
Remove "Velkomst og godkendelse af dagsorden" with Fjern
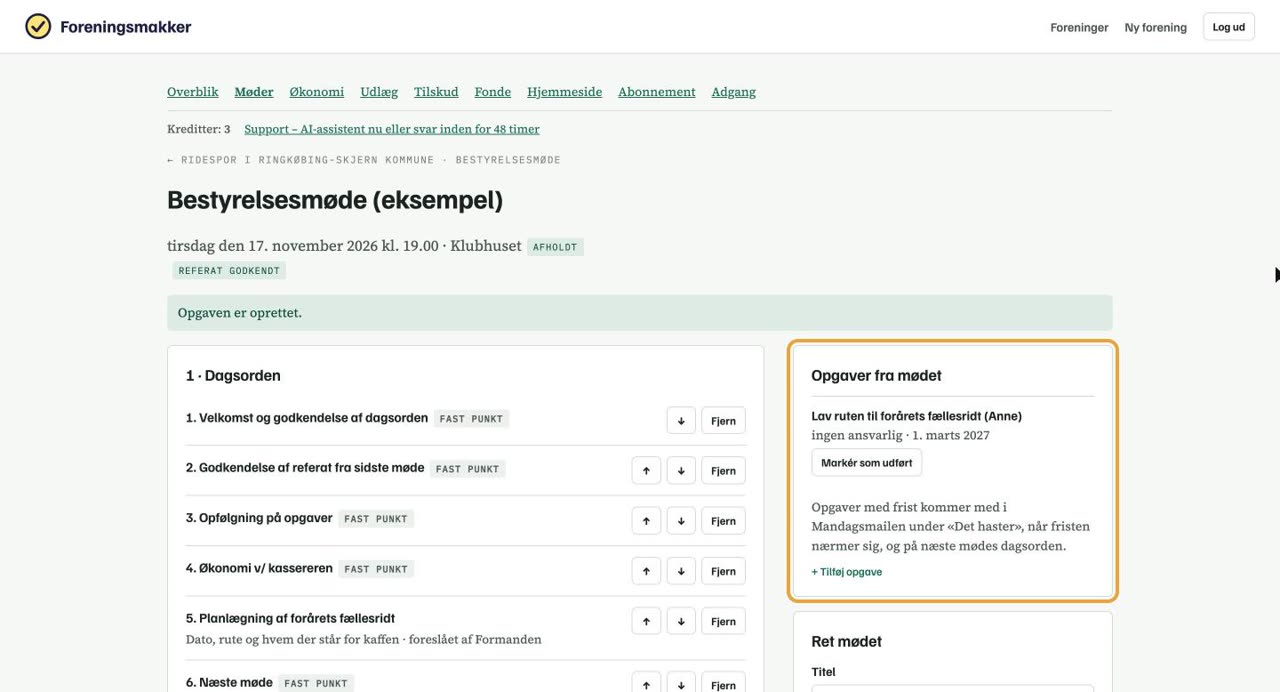click(723, 421)
